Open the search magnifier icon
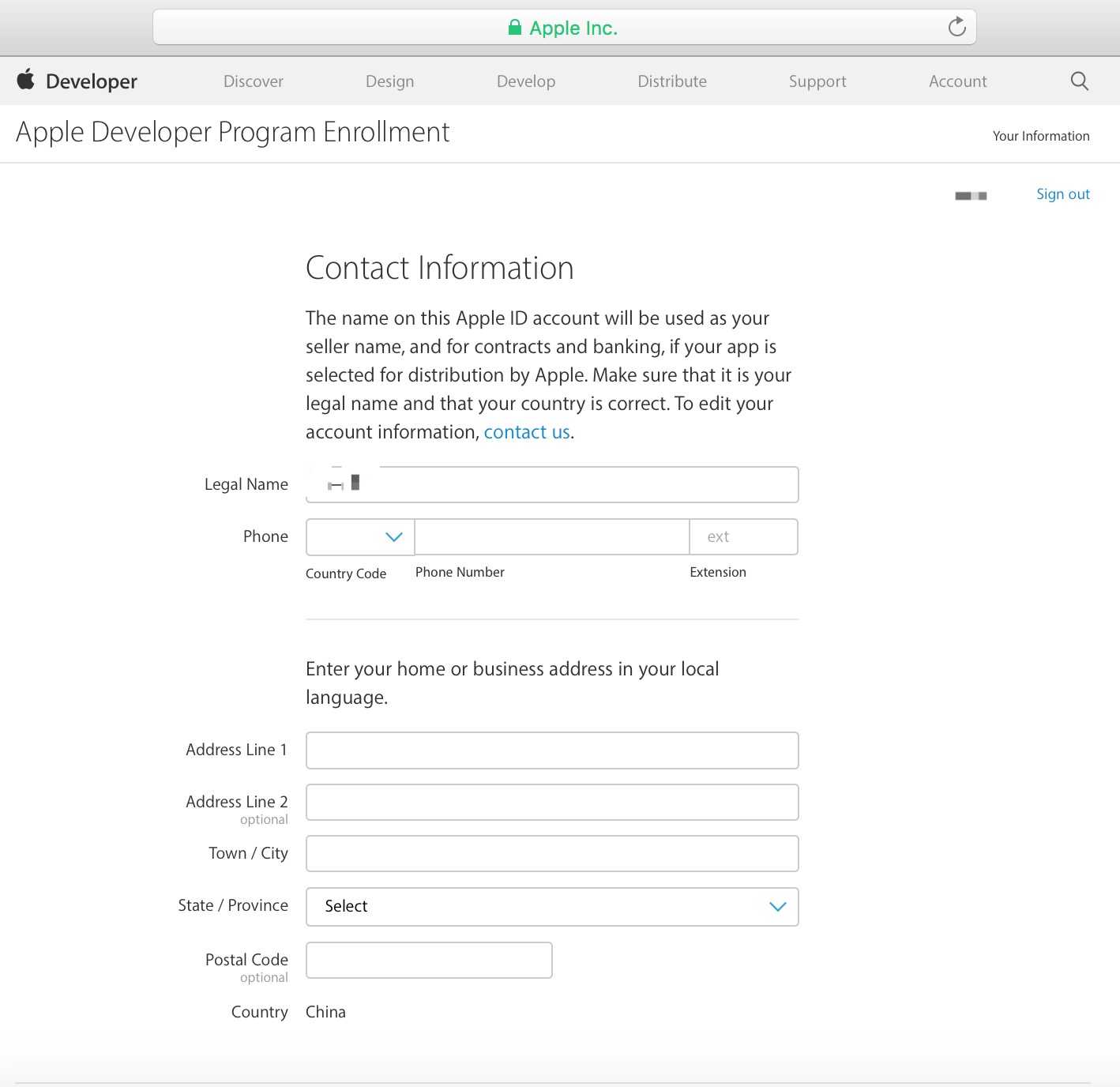 pos(1079,81)
